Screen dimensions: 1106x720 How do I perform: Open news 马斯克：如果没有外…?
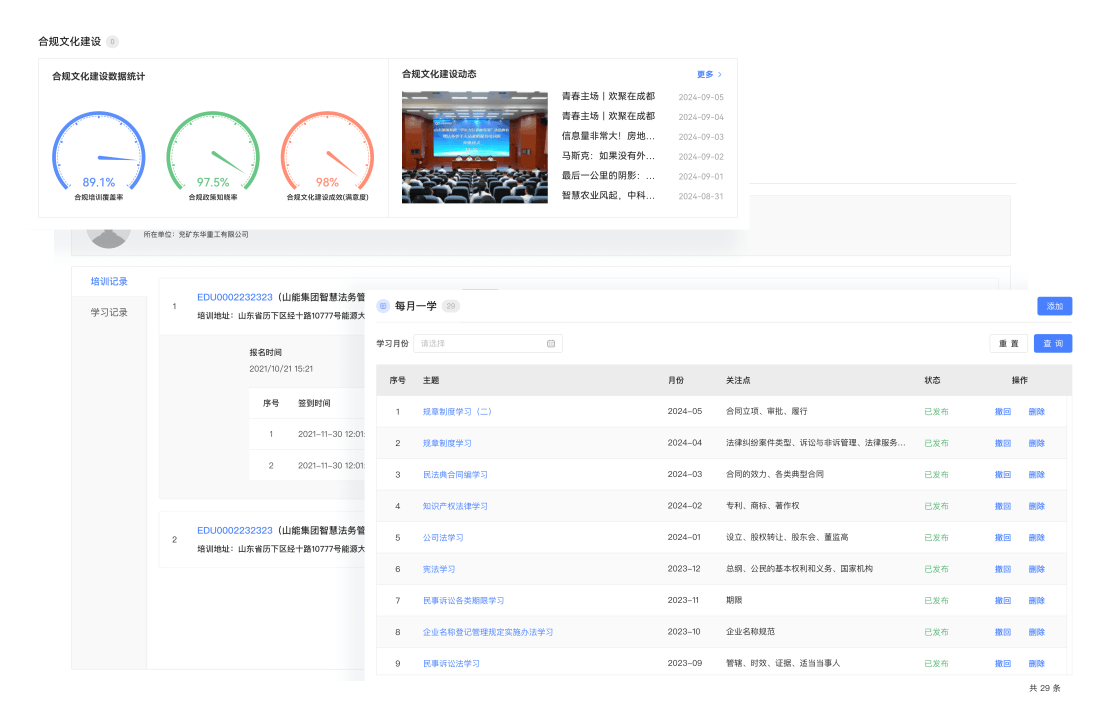pos(608,156)
